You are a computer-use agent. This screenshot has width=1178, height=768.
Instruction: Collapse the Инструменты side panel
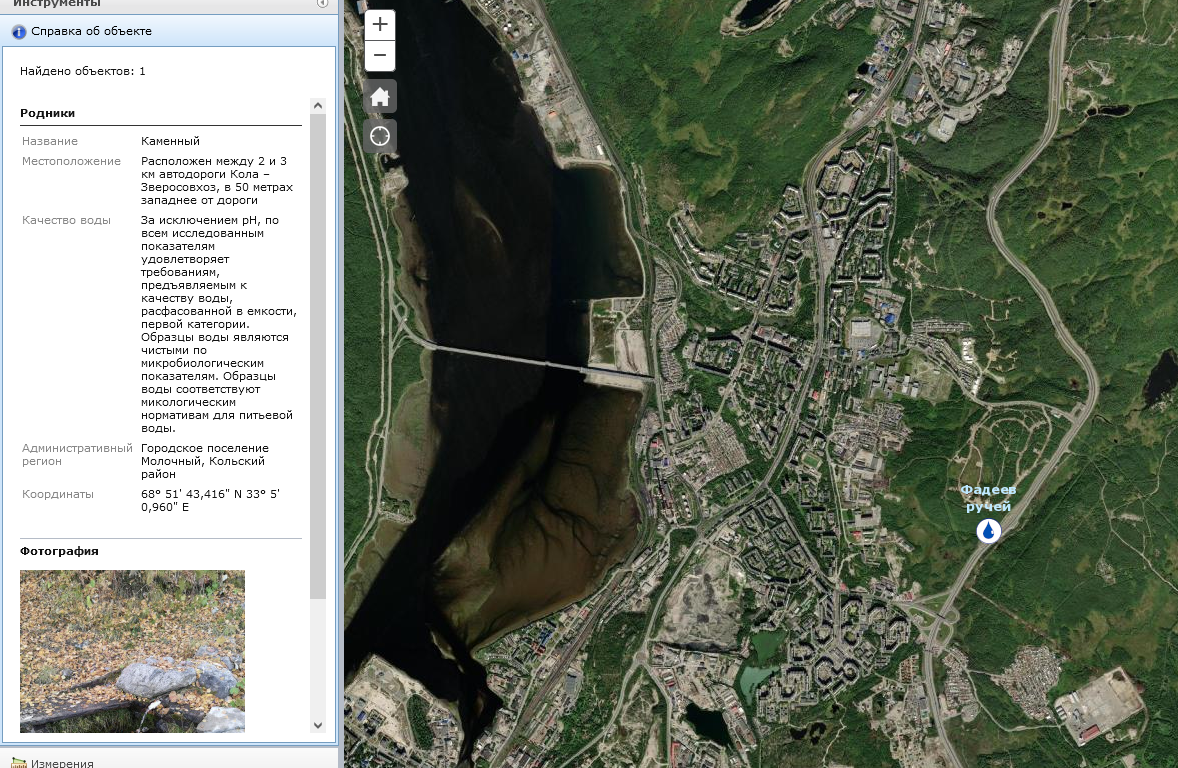322,3
